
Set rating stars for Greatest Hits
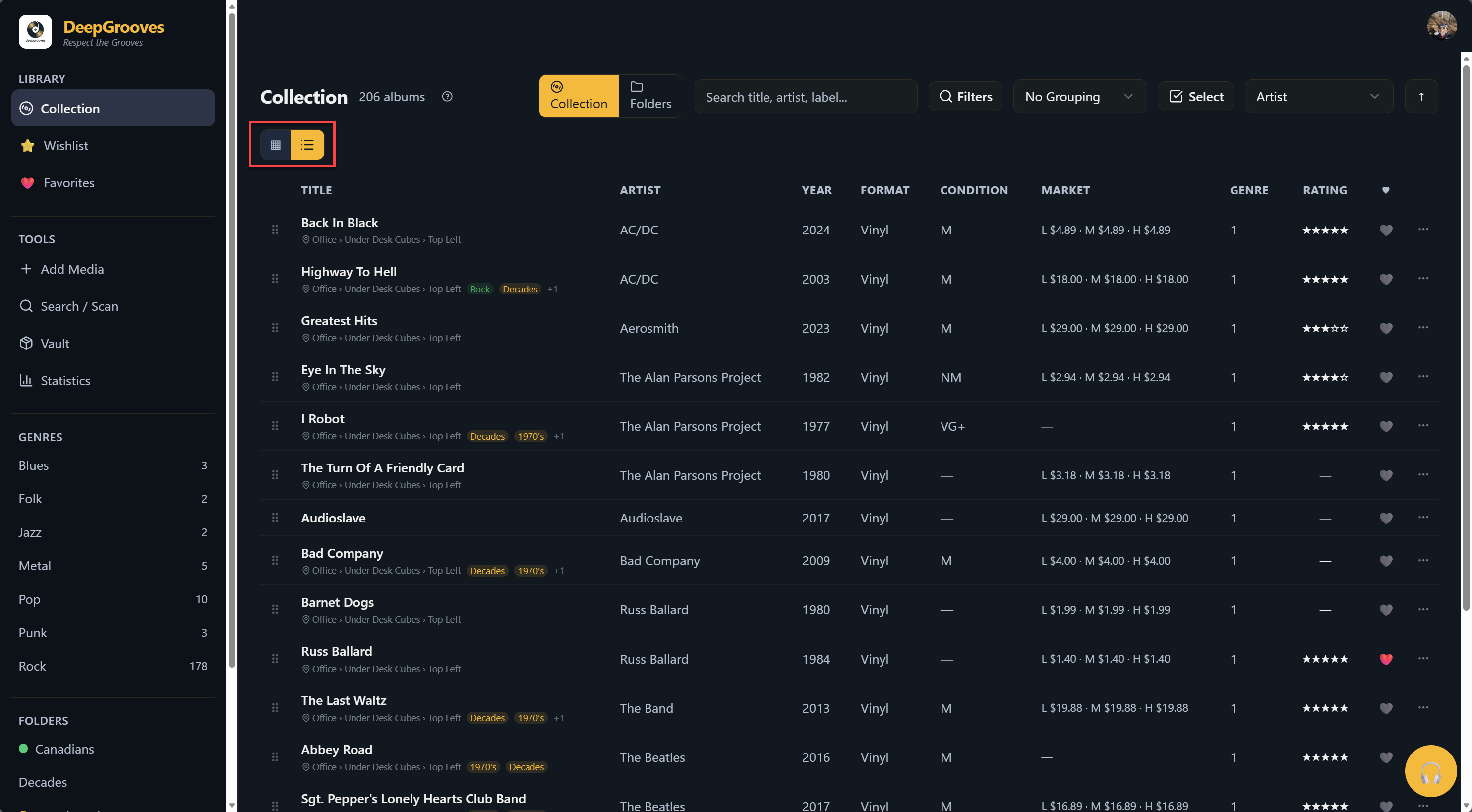click(1325, 329)
